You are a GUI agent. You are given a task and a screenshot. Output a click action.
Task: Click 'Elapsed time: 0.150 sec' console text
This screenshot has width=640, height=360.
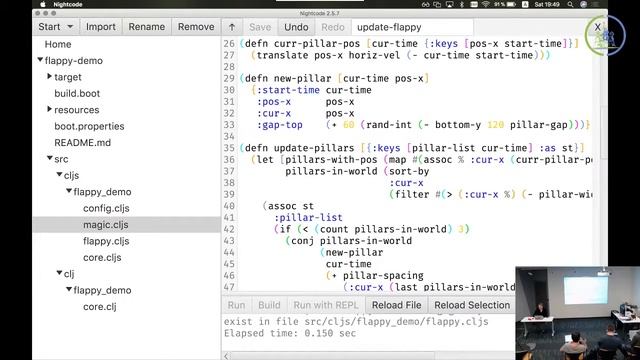coord(290,333)
